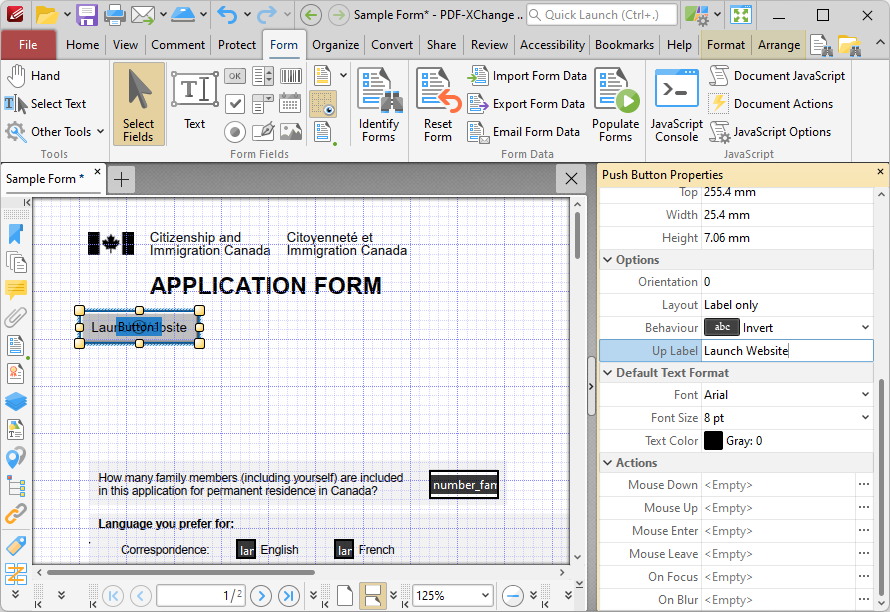This screenshot has width=890, height=612.
Task: Click the Text Color black swatch
Action: [713, 441]
